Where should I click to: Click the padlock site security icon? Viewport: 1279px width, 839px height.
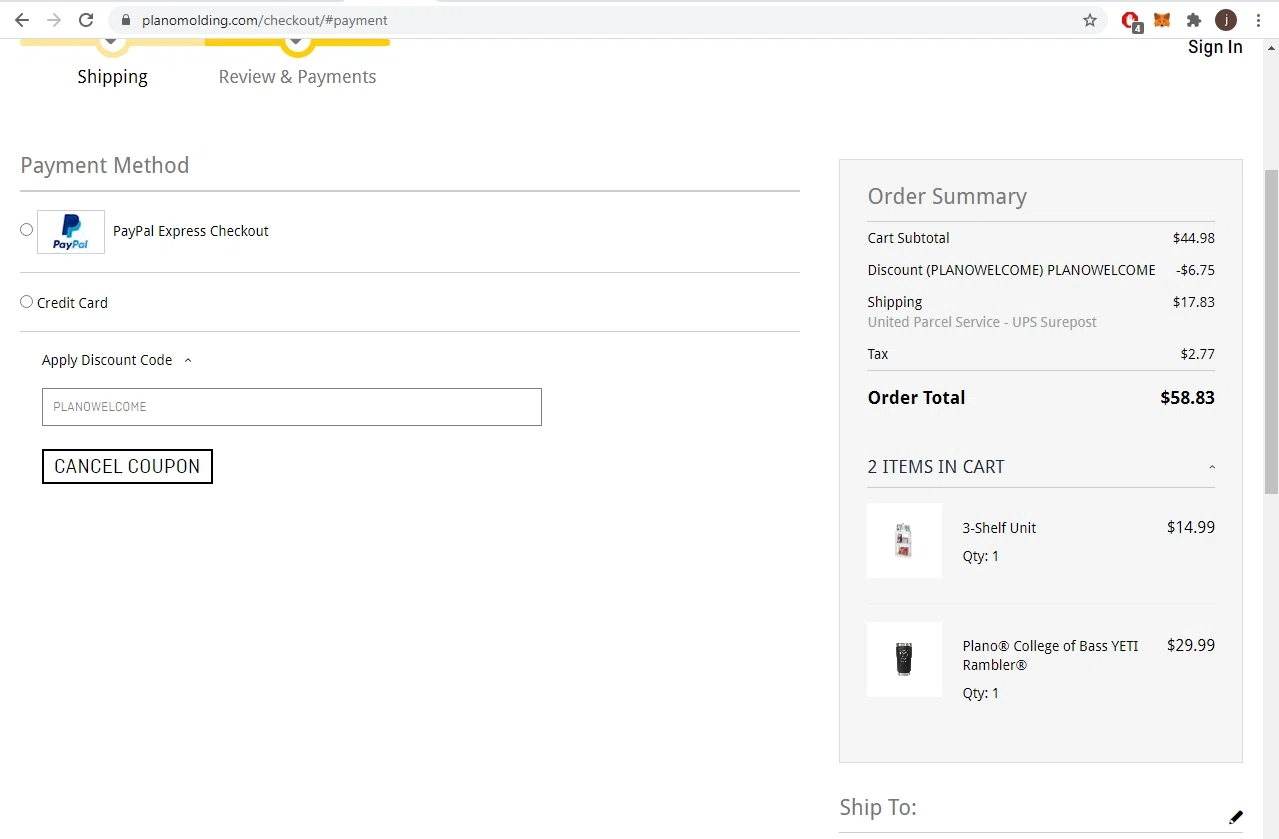tap(125, 20)
